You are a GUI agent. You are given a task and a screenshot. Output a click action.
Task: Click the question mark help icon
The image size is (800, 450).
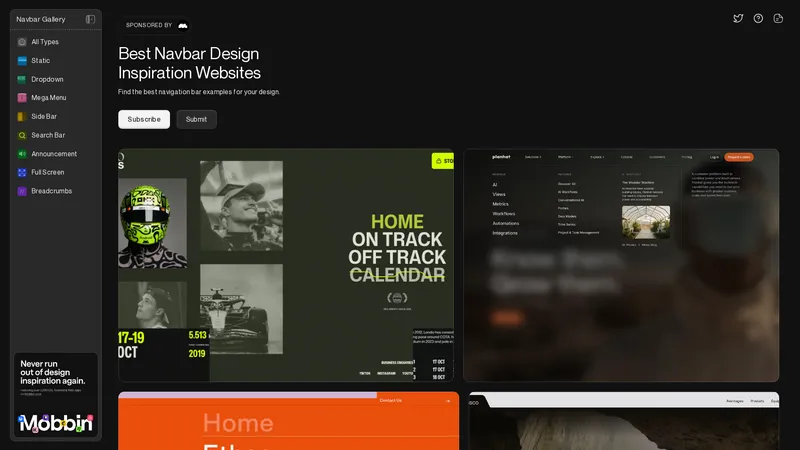[x=758, y=19]
